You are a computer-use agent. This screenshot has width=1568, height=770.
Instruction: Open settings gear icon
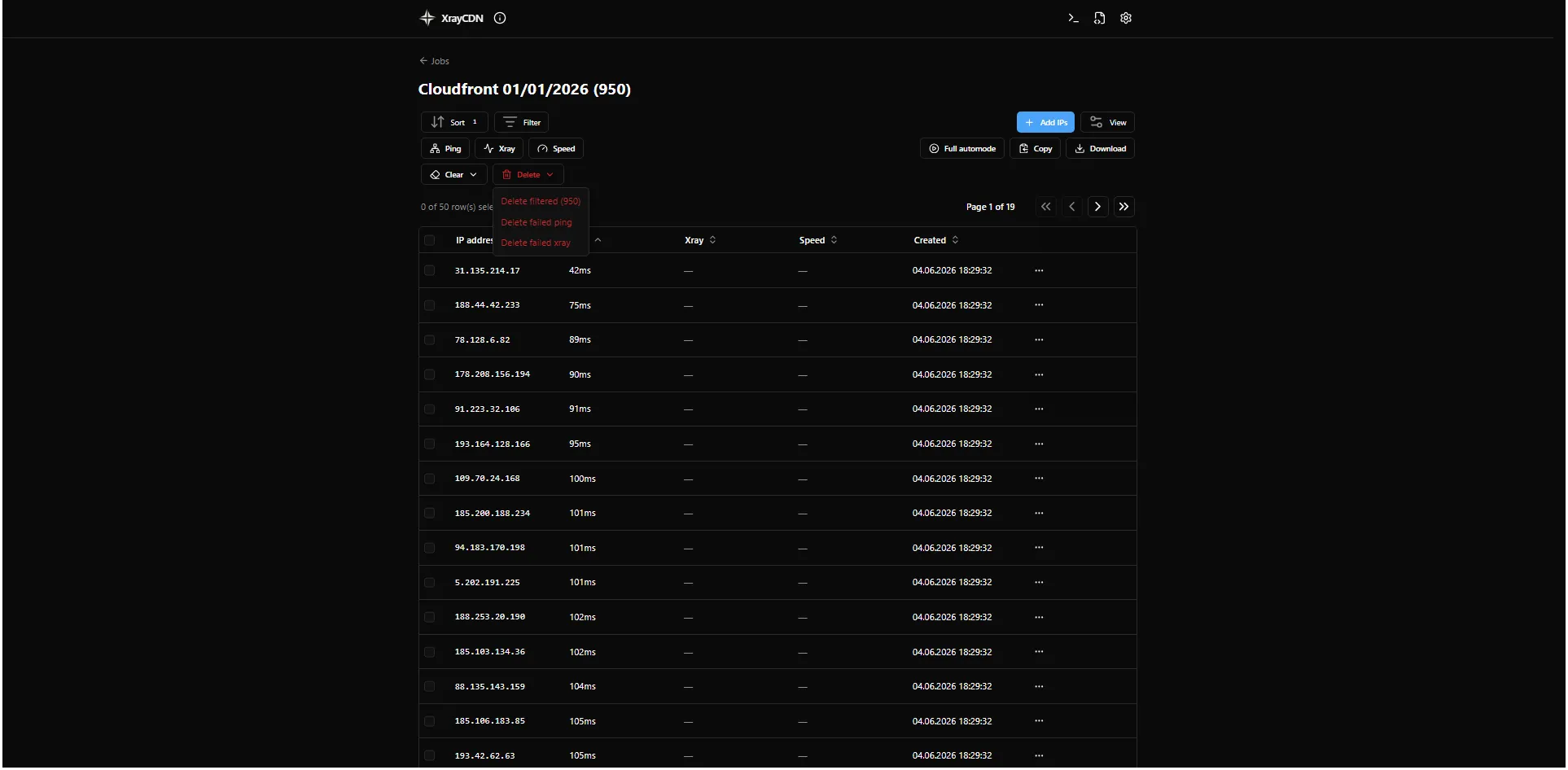click(x=1126, y=18)
